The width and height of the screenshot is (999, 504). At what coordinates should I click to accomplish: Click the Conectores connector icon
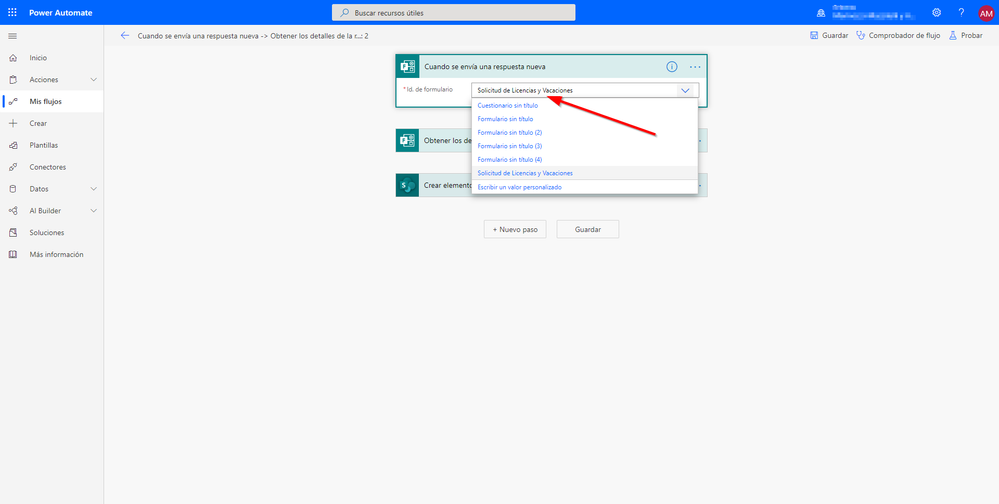pos(13,167)
